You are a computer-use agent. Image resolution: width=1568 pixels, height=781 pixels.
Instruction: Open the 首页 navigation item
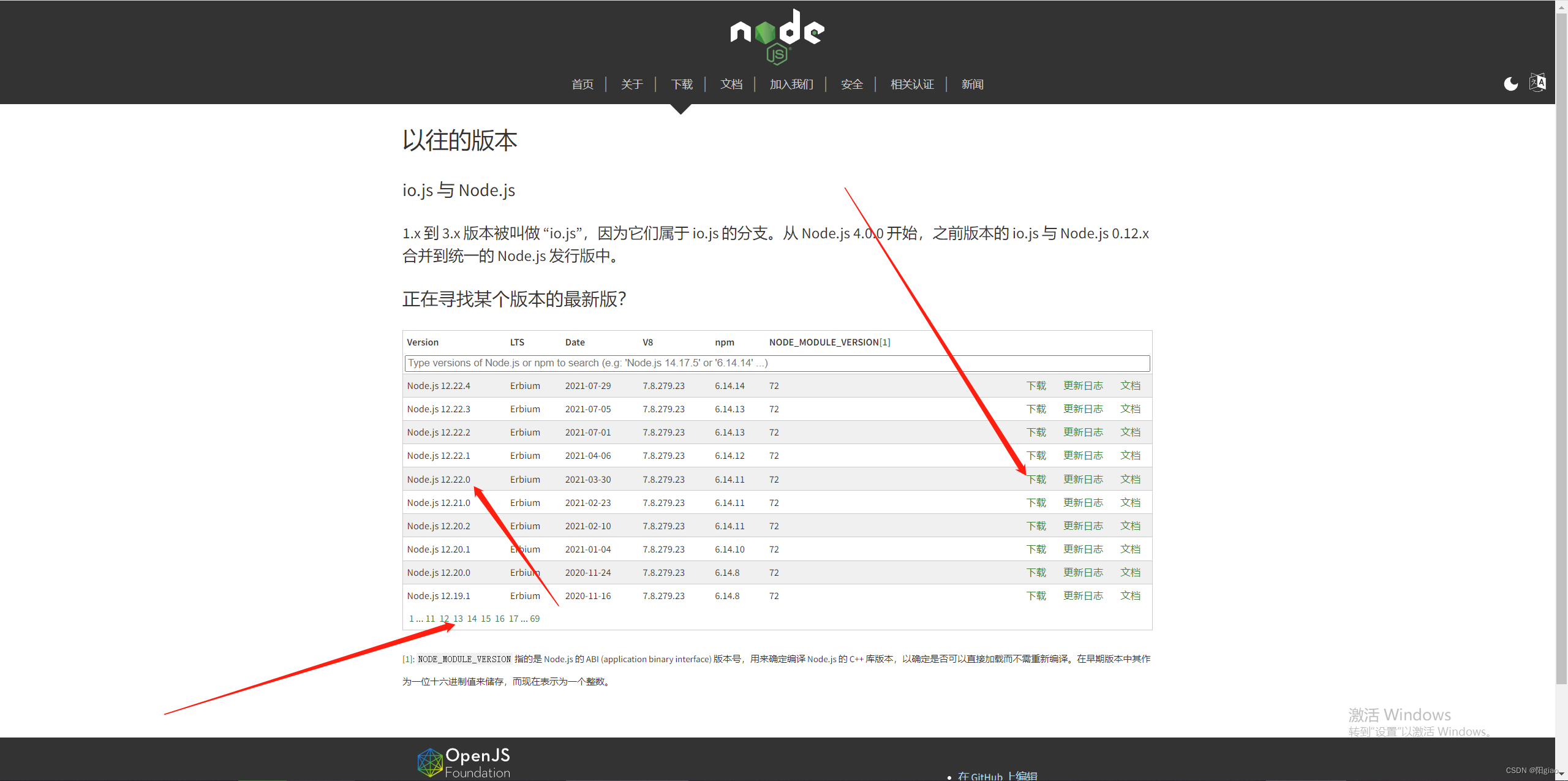(x=582, y=85)
